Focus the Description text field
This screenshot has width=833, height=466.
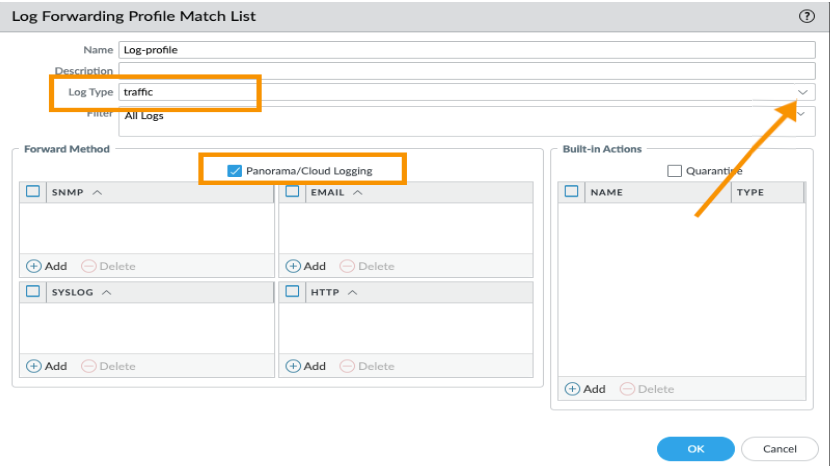coord(467,70)
